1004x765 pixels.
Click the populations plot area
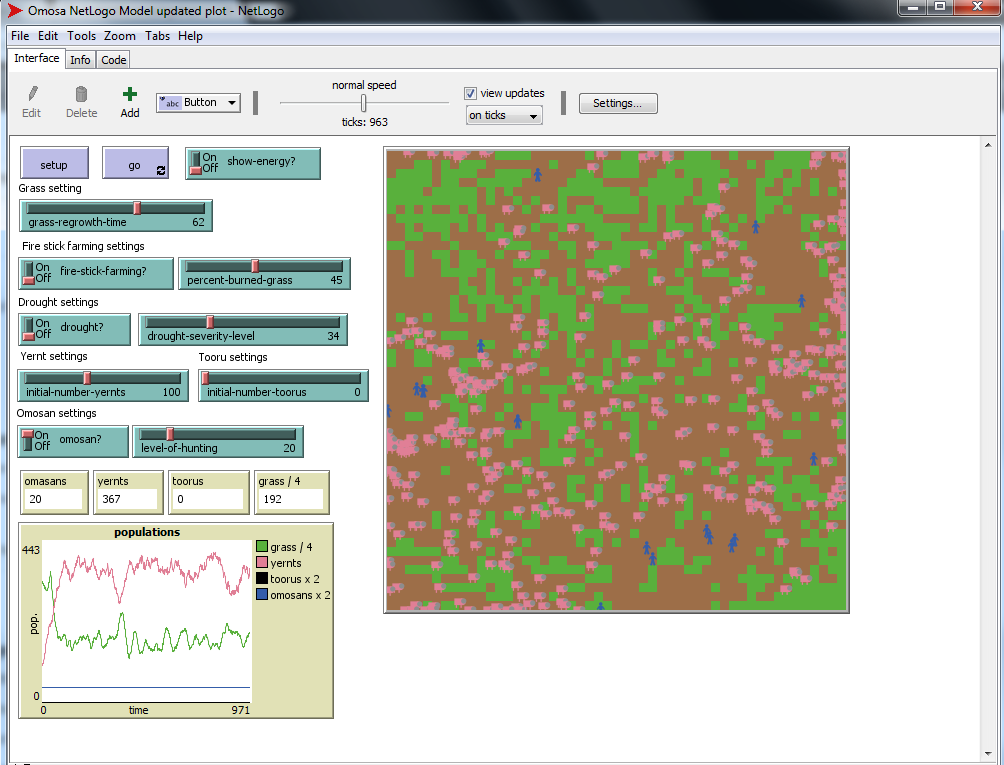coord(147,621)
